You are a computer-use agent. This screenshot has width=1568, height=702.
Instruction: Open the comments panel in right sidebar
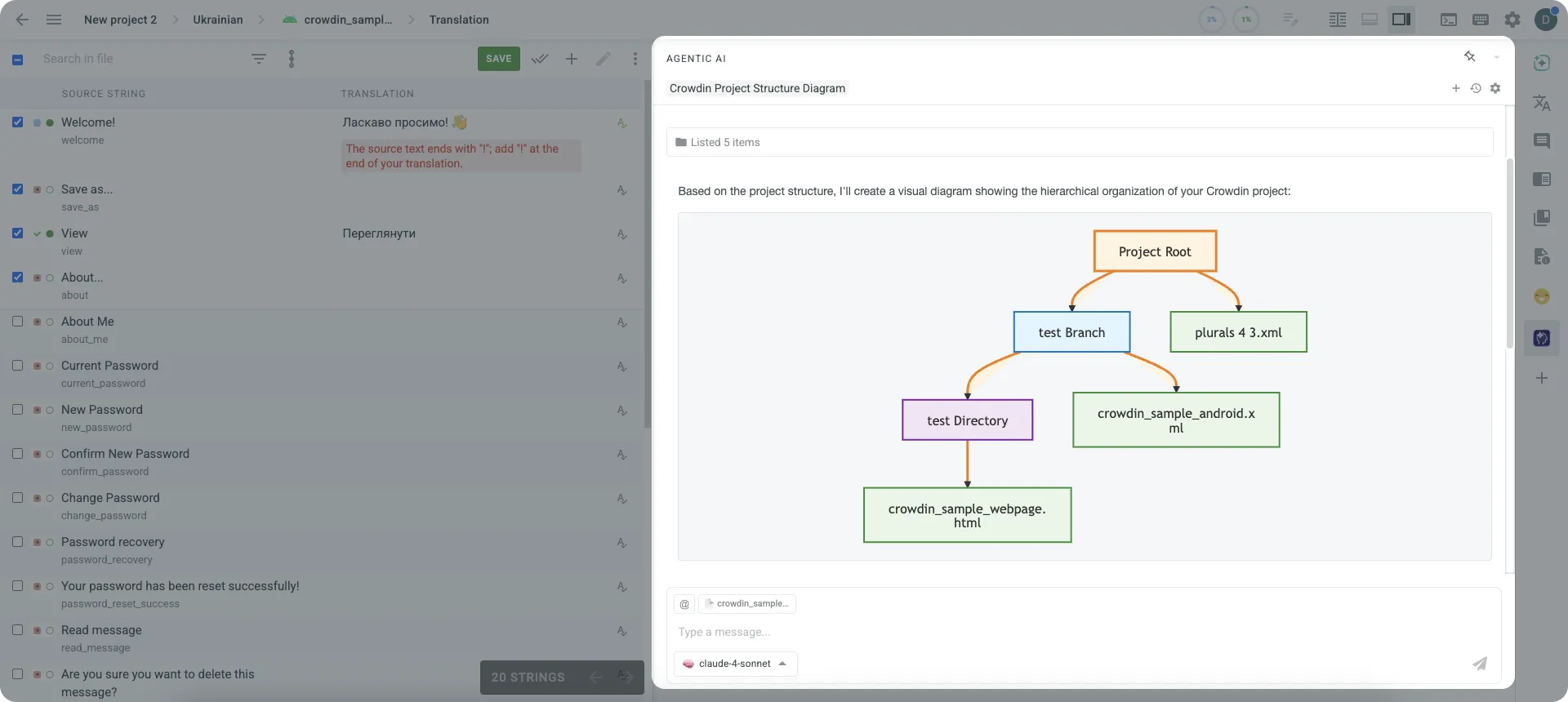(1541, 141)
